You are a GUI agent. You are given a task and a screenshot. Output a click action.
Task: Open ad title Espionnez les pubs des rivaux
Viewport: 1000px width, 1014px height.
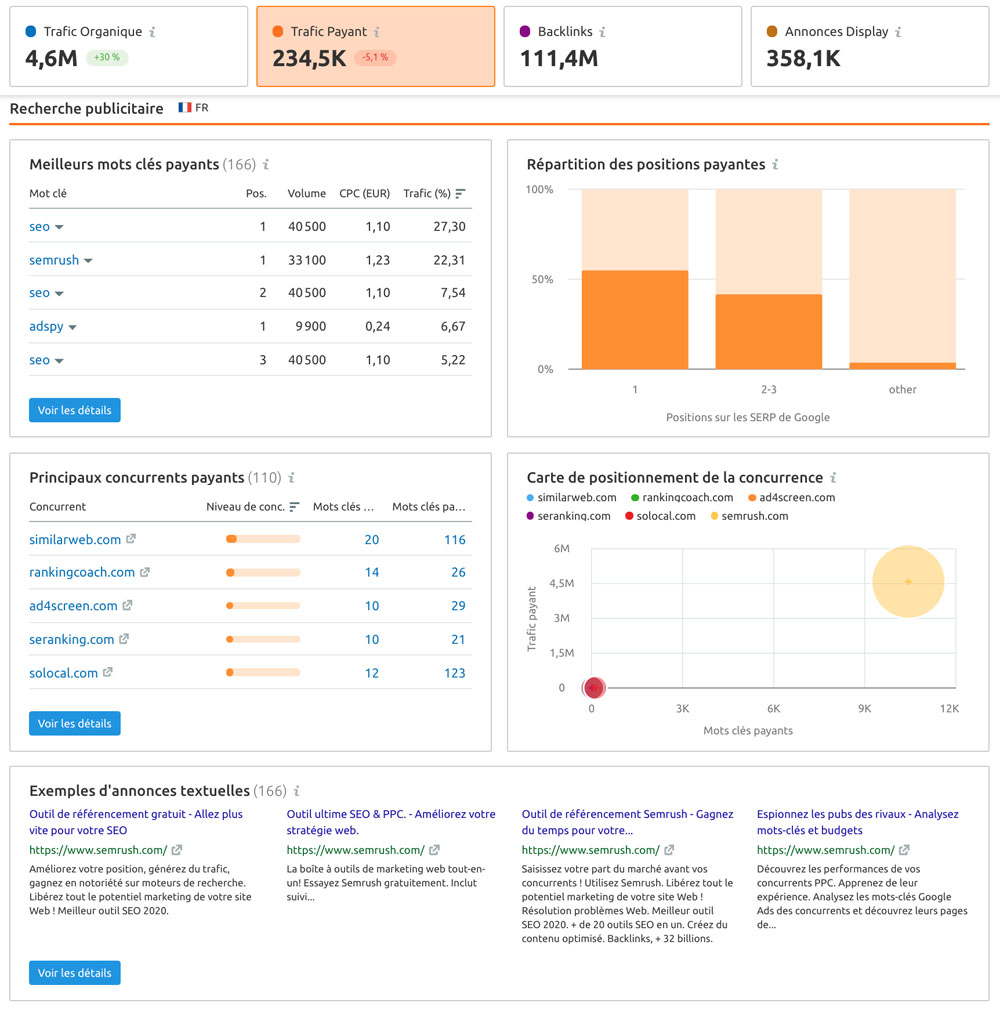(858, 822)
